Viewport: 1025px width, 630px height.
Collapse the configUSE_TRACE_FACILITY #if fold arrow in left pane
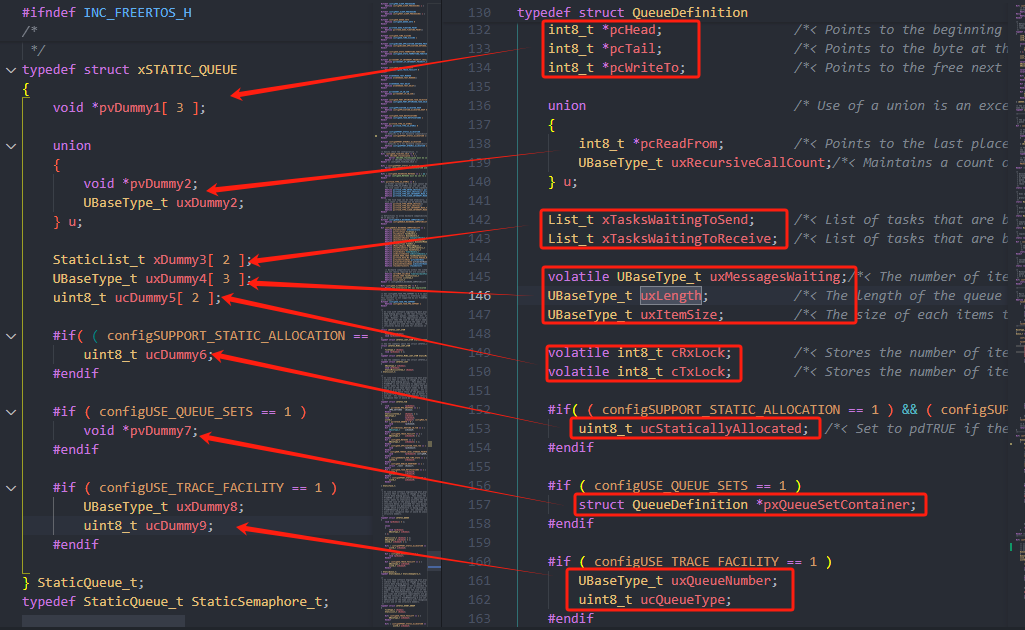[x=11, y=488]
